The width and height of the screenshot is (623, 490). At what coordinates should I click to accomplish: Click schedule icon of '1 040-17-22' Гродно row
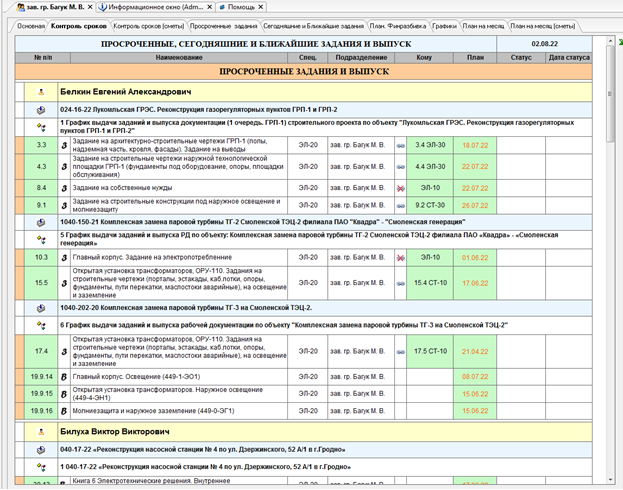pyautogui.click(x=41, y=467)
